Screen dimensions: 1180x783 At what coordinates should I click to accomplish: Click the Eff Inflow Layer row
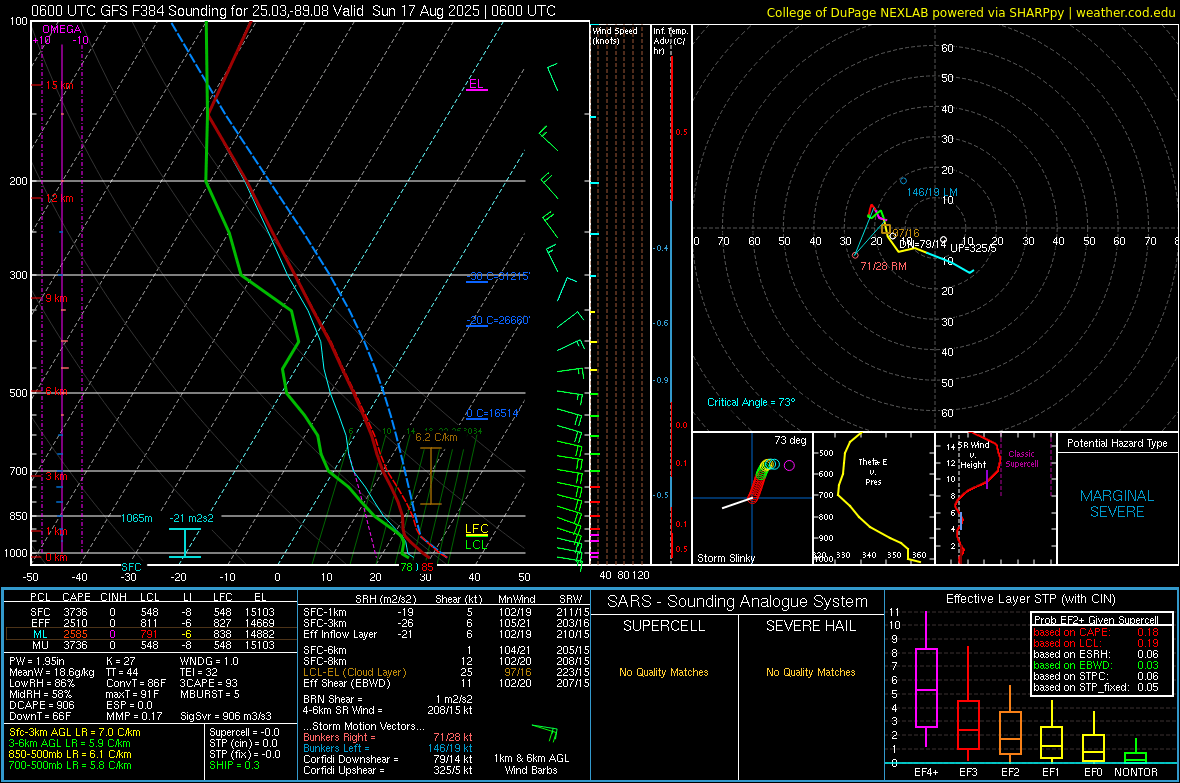[x=446, y=634]
